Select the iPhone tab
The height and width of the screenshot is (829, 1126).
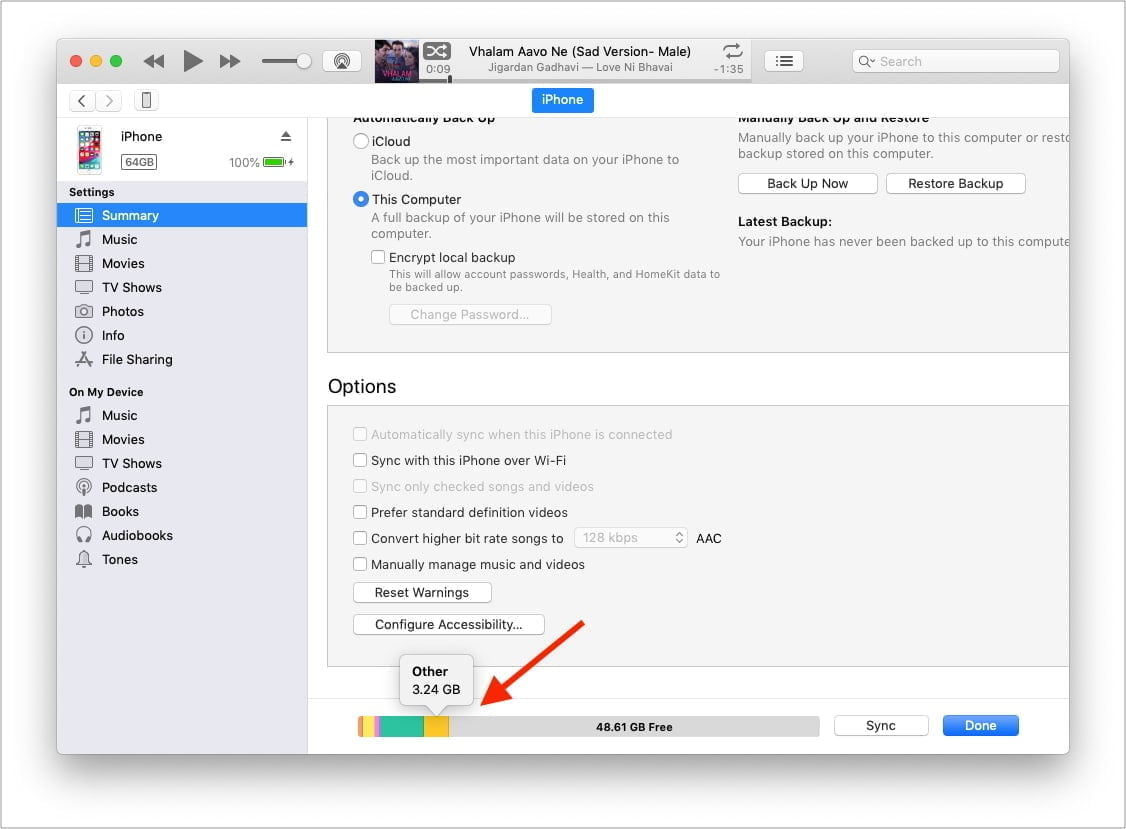562,100
